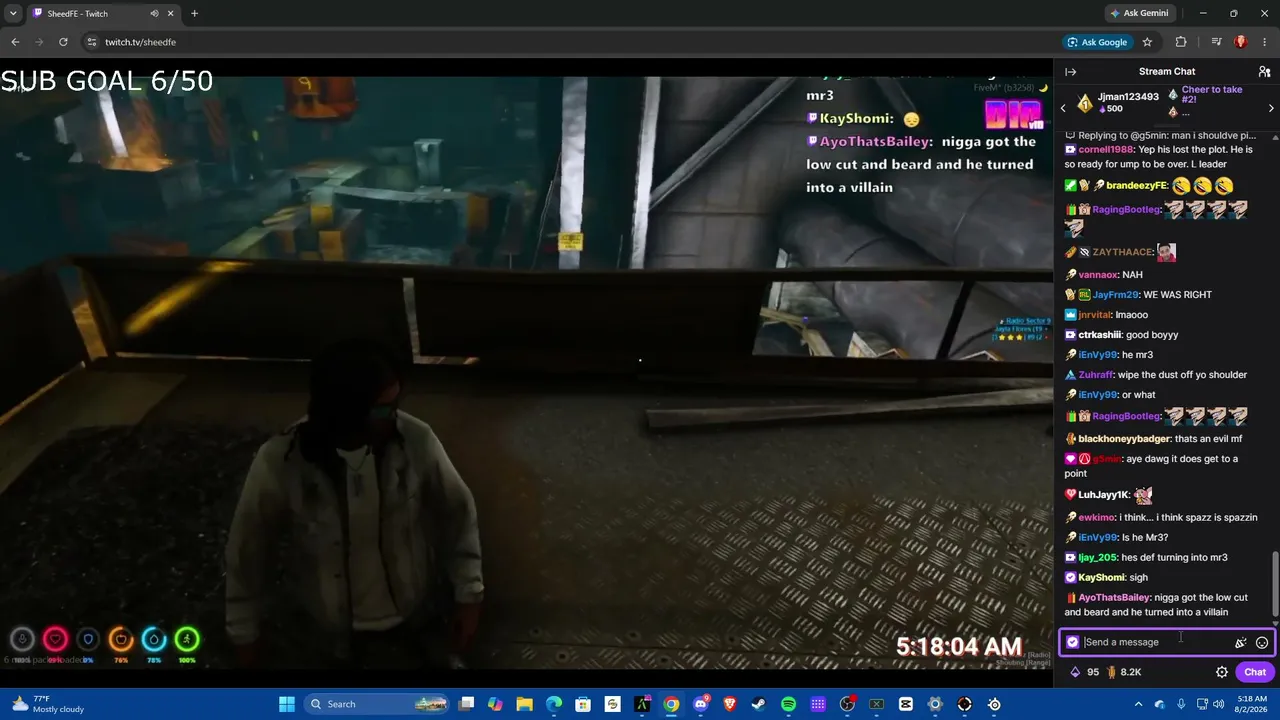The image size is (1280, 720).
Task: Open chat identity badge in message box
Action: pyautogui.click(x=1073, y=642)
